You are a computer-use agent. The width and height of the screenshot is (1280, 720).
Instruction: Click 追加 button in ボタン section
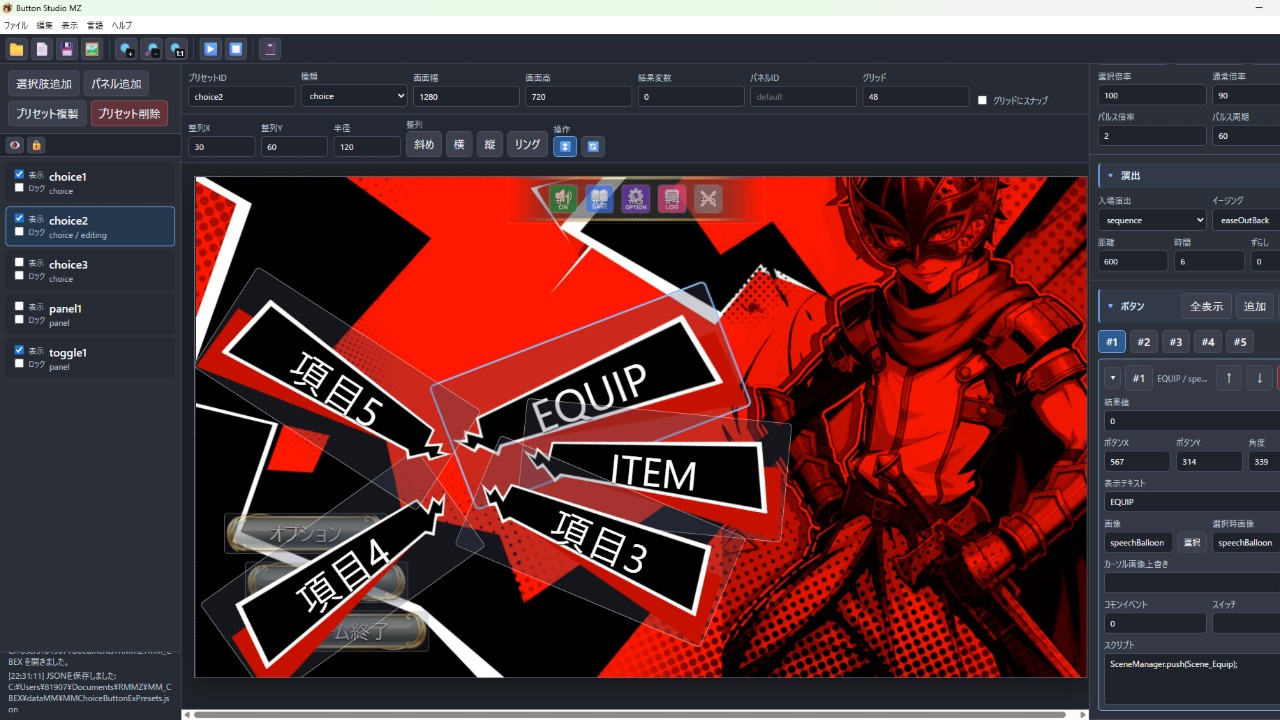(1254, 306)
